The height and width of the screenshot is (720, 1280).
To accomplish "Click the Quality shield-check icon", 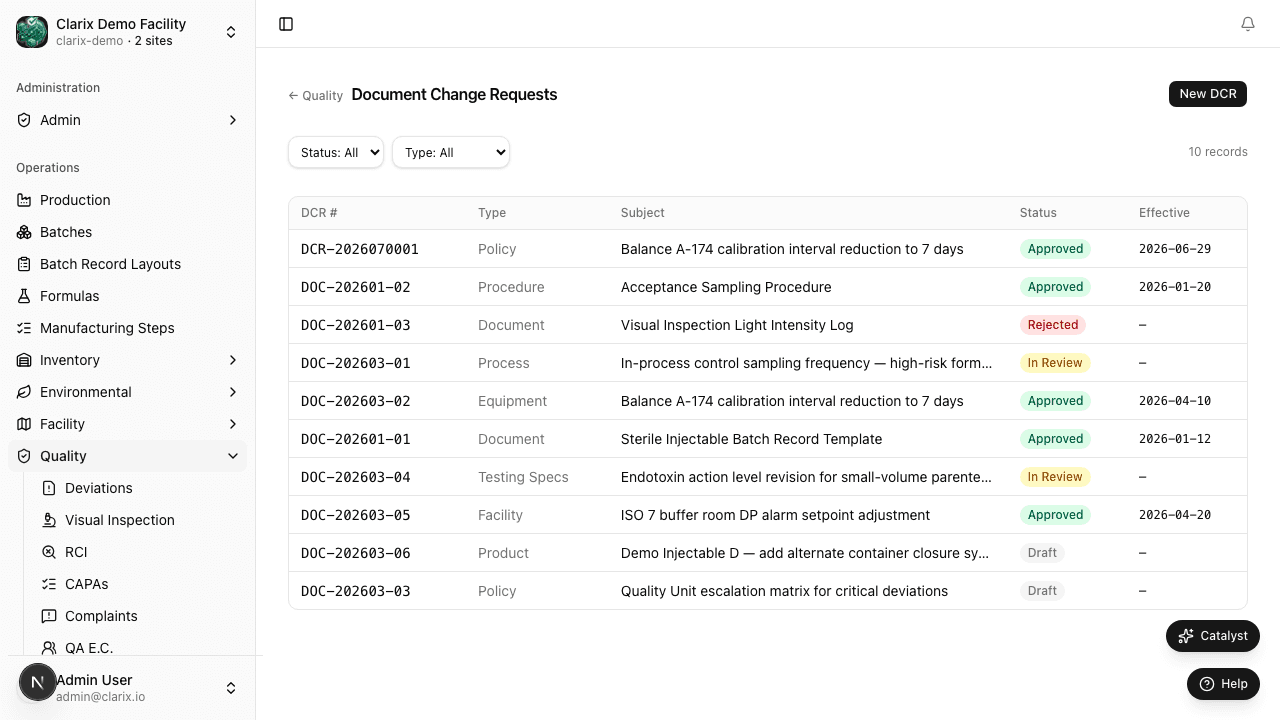I will pyautogui.click(x=24, y=456).
